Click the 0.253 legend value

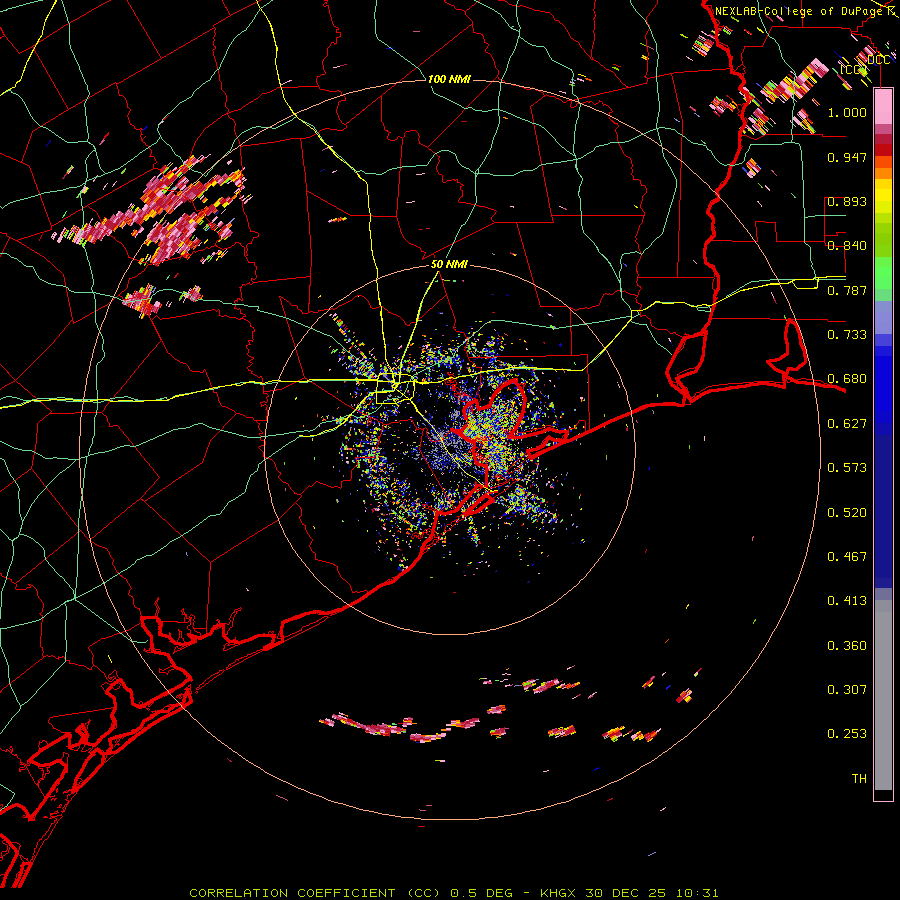[847, 734]
